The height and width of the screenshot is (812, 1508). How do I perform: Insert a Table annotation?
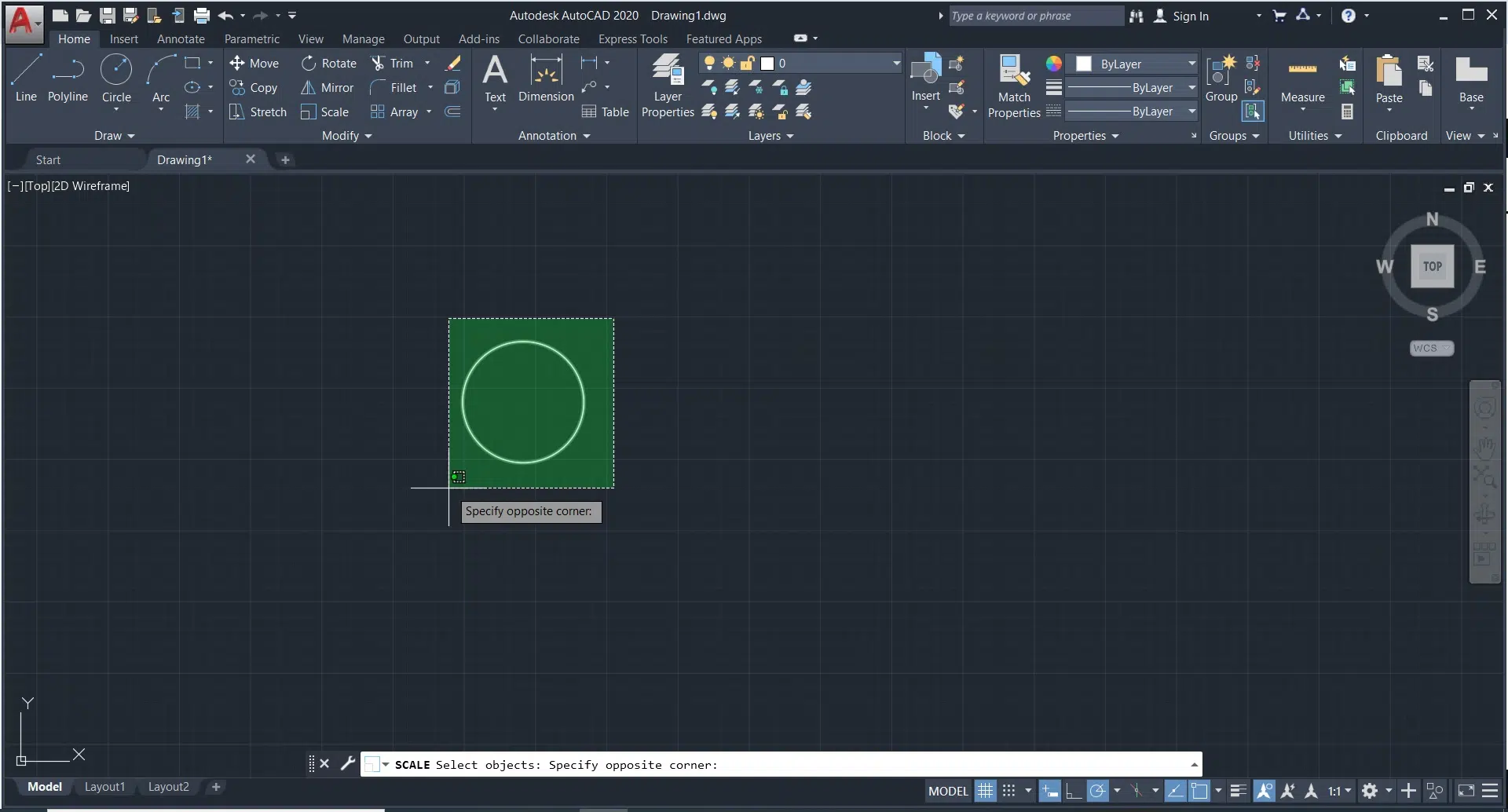605,112
